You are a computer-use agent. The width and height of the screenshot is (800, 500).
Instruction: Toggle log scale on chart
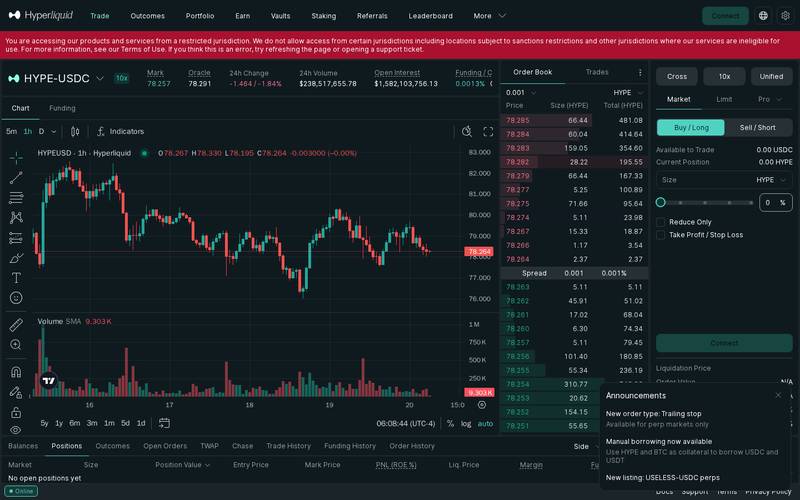pos(466,423)
